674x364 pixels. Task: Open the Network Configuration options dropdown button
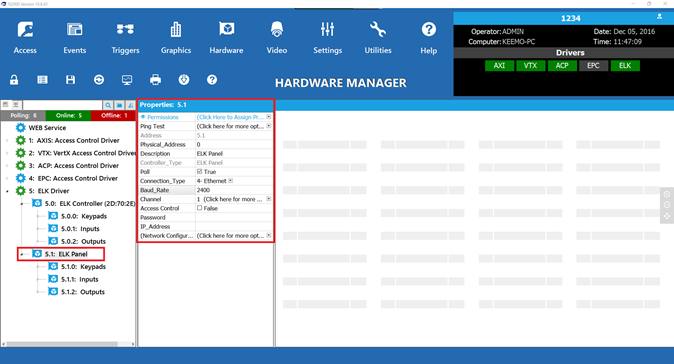pyautogui.click(x=269, y=236)
